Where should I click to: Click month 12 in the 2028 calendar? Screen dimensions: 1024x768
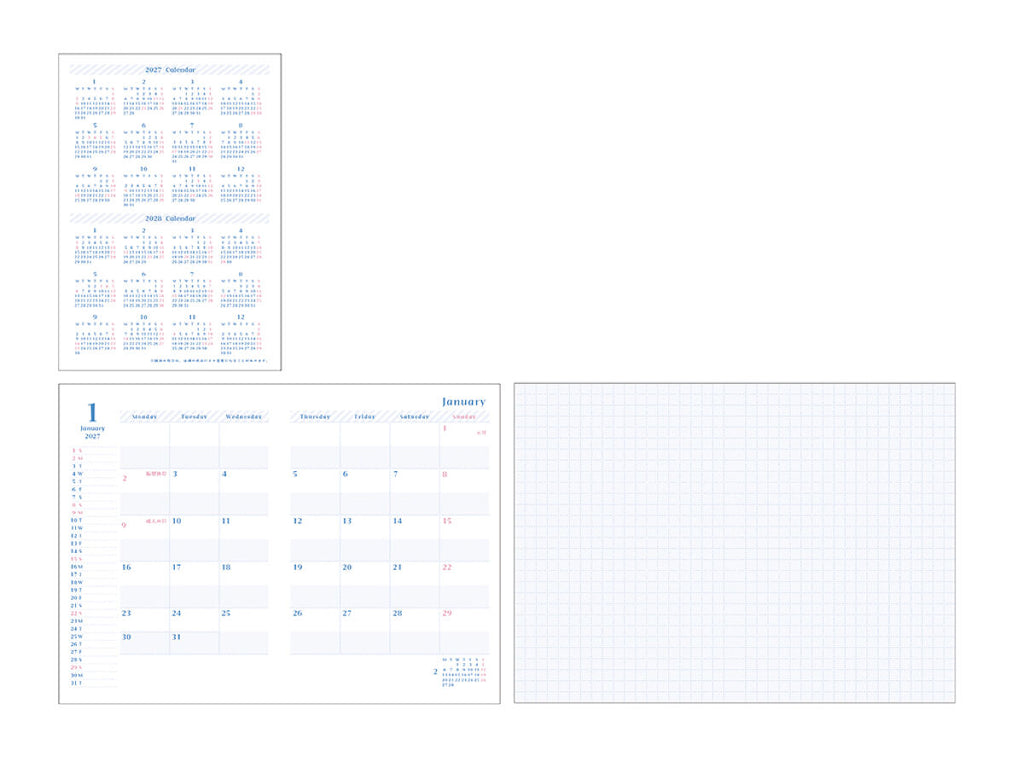click(241, 334)
